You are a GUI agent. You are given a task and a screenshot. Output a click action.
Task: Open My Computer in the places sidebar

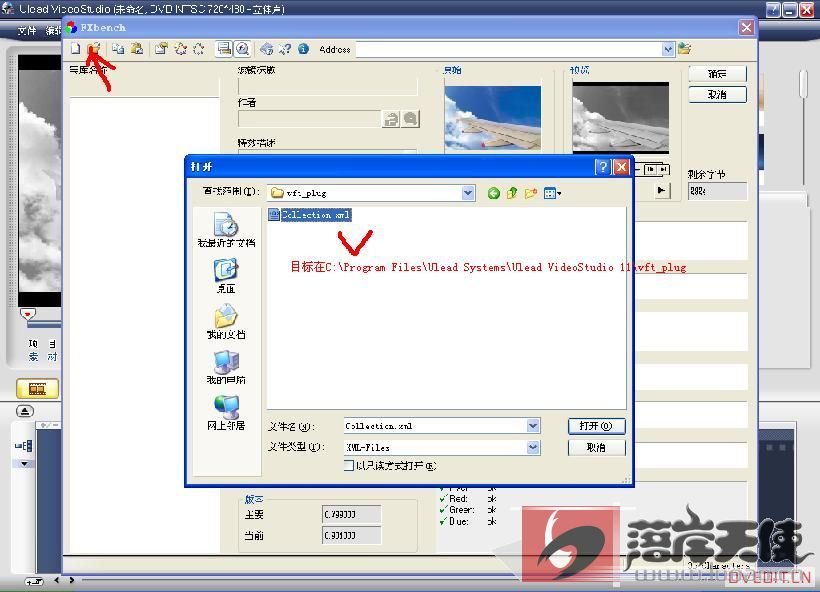226,367
